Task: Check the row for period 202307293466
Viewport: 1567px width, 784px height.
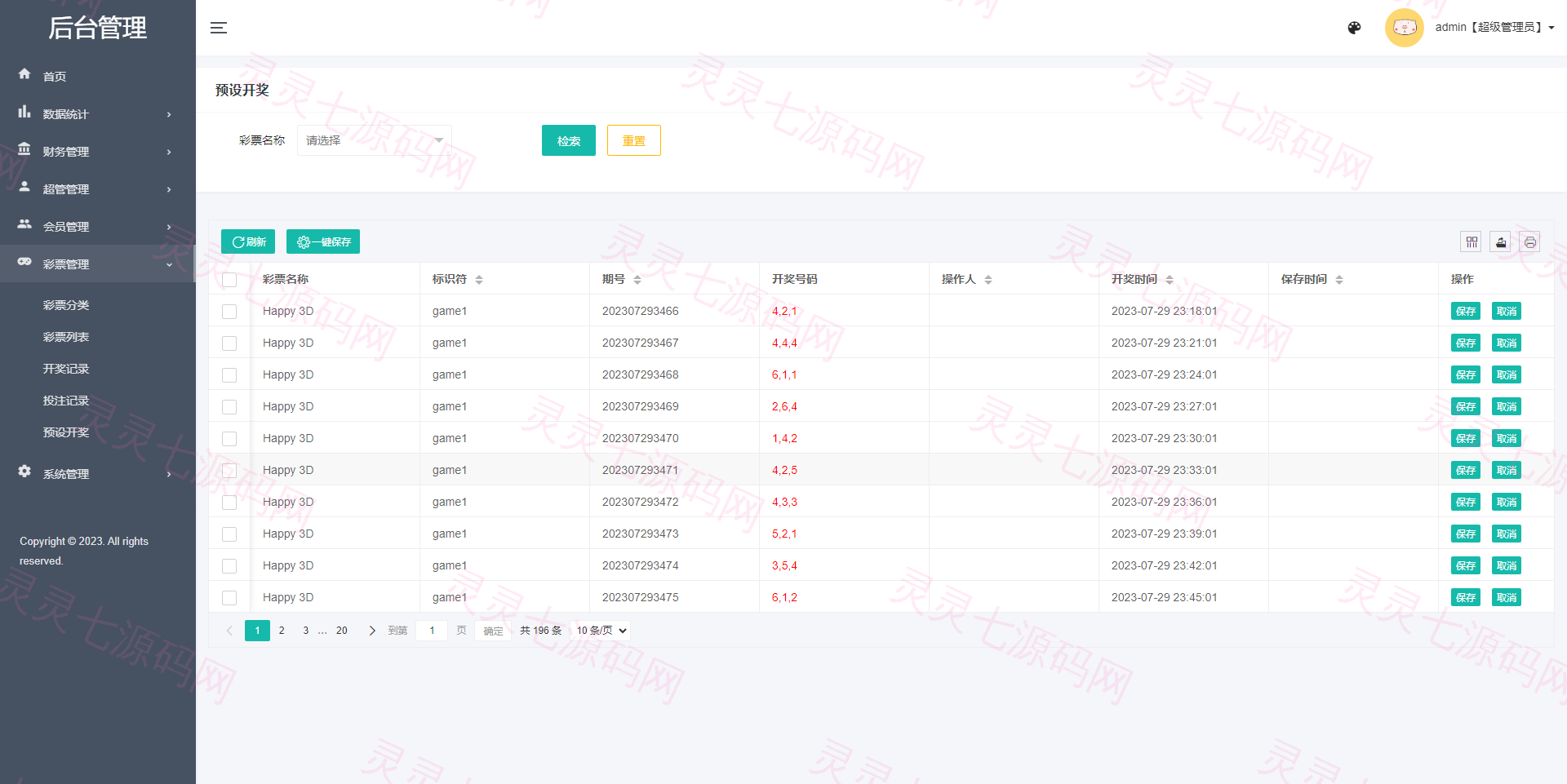Action: click(x=229, y=312)
